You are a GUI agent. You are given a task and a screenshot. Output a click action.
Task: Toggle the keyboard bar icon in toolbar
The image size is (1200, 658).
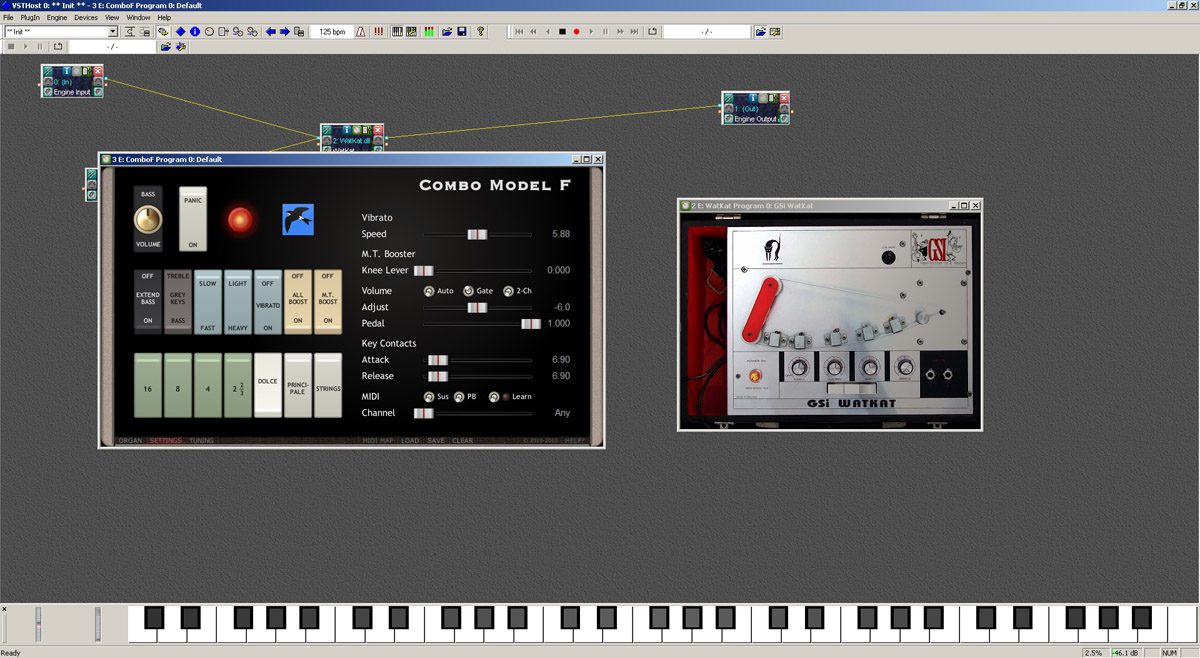397,32
